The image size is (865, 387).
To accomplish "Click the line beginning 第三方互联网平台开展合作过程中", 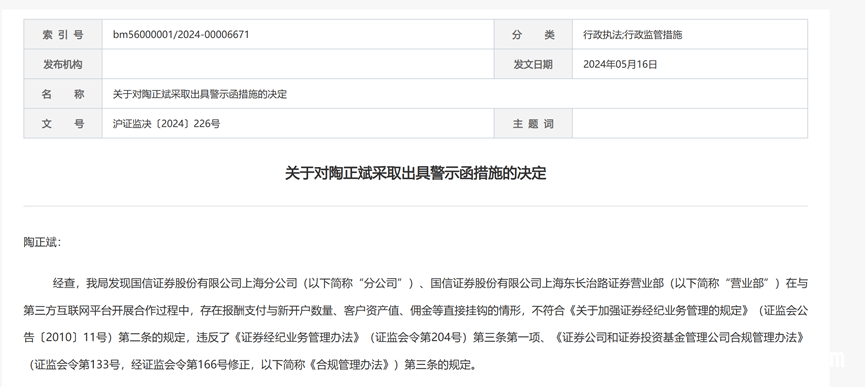I will point(415,310).
